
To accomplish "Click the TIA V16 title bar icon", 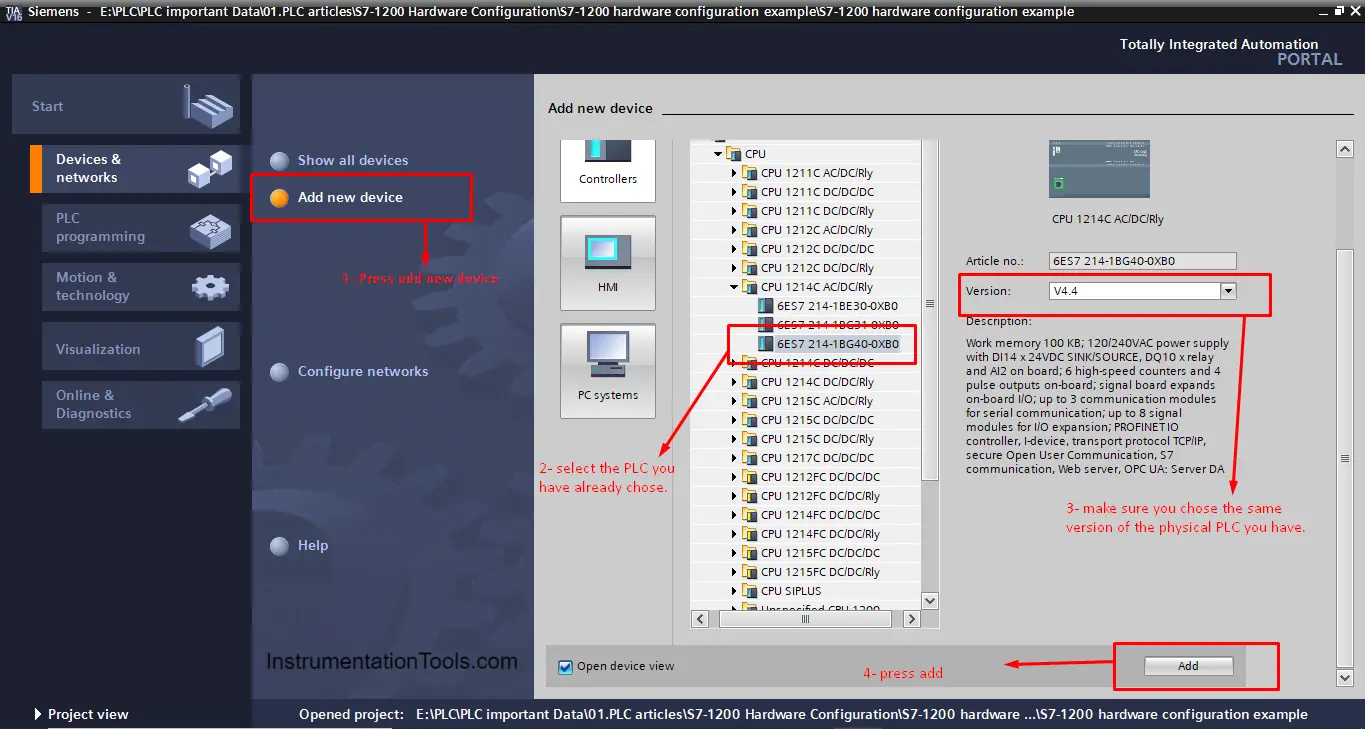I will click(x=12, y=12).
